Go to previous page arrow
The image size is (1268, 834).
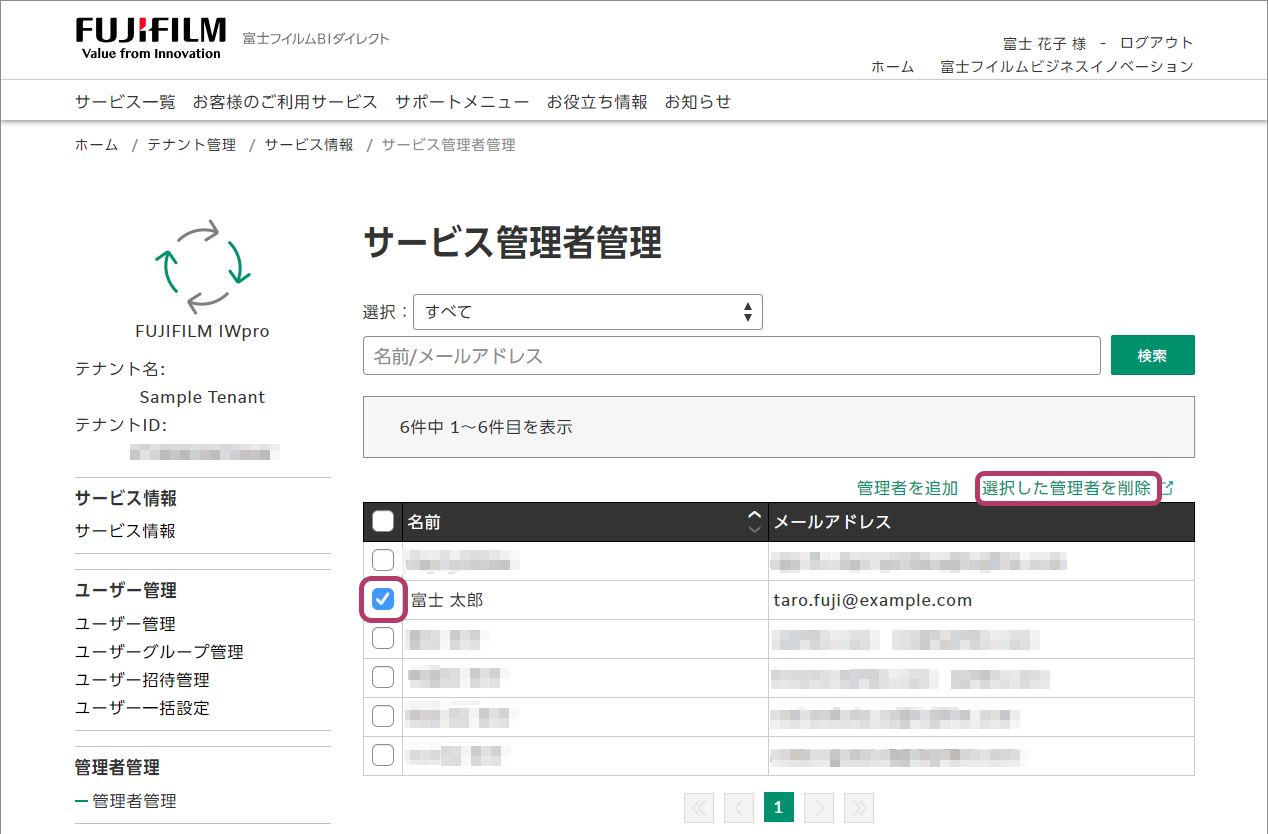tap(739, 808)
